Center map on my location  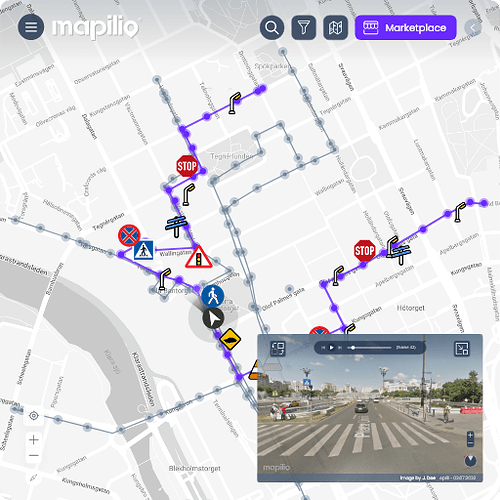[34, 416]
